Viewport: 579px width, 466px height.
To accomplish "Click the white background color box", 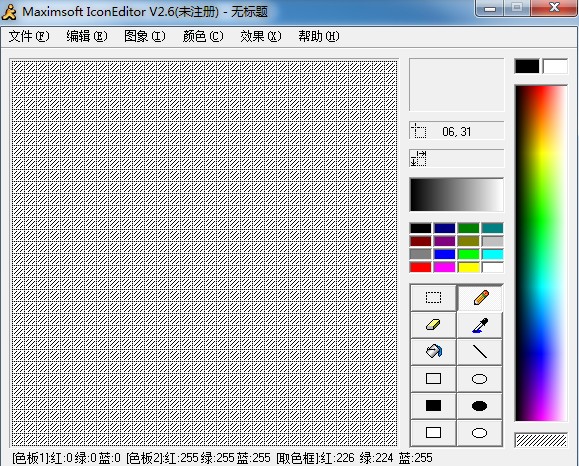I will point(555,66).
